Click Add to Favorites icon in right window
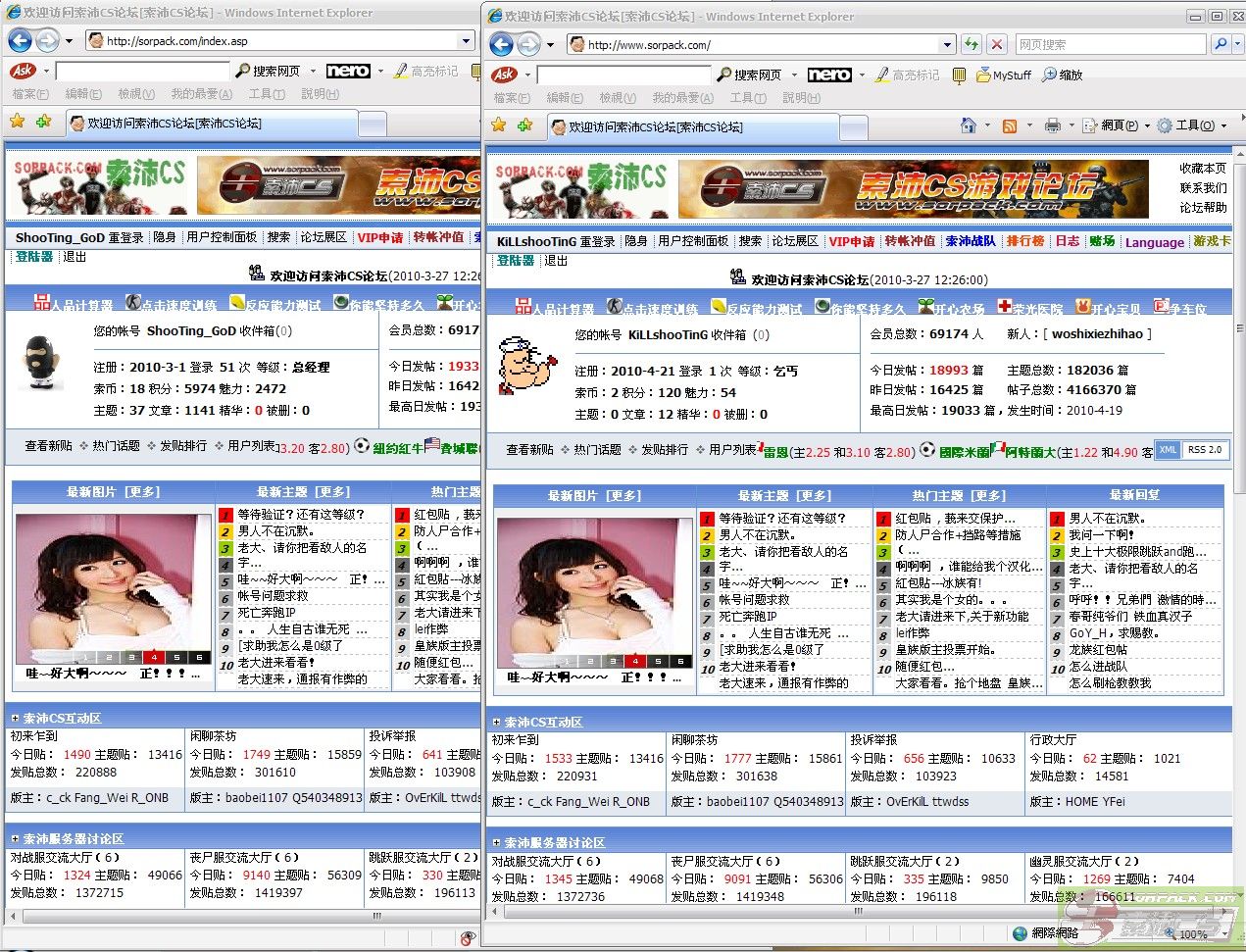The height and width of the screenshot is (952, 1246). click(524, 125)
